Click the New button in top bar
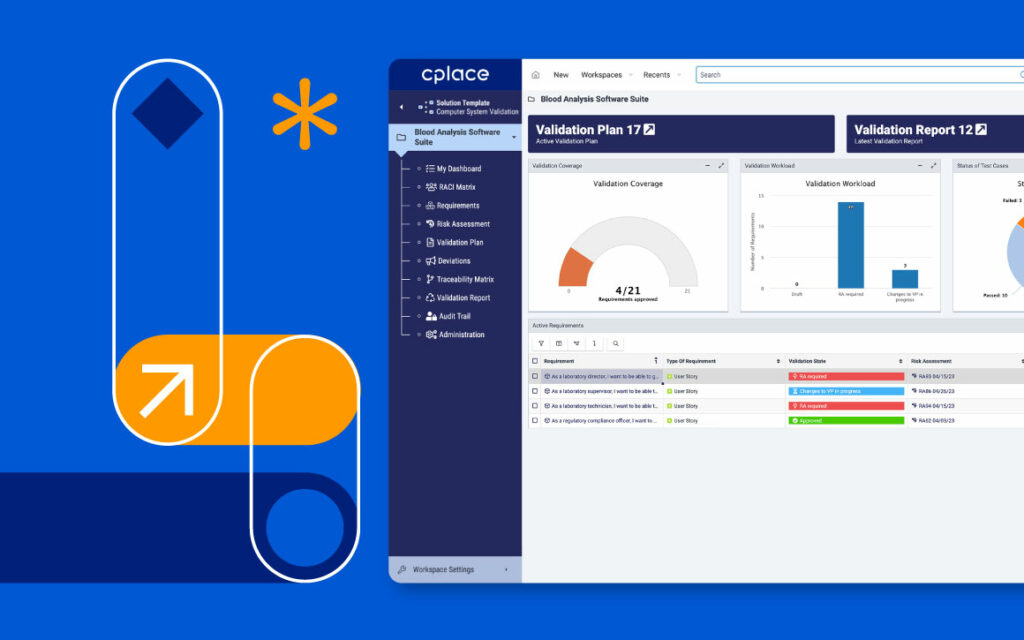 (561, 75)
